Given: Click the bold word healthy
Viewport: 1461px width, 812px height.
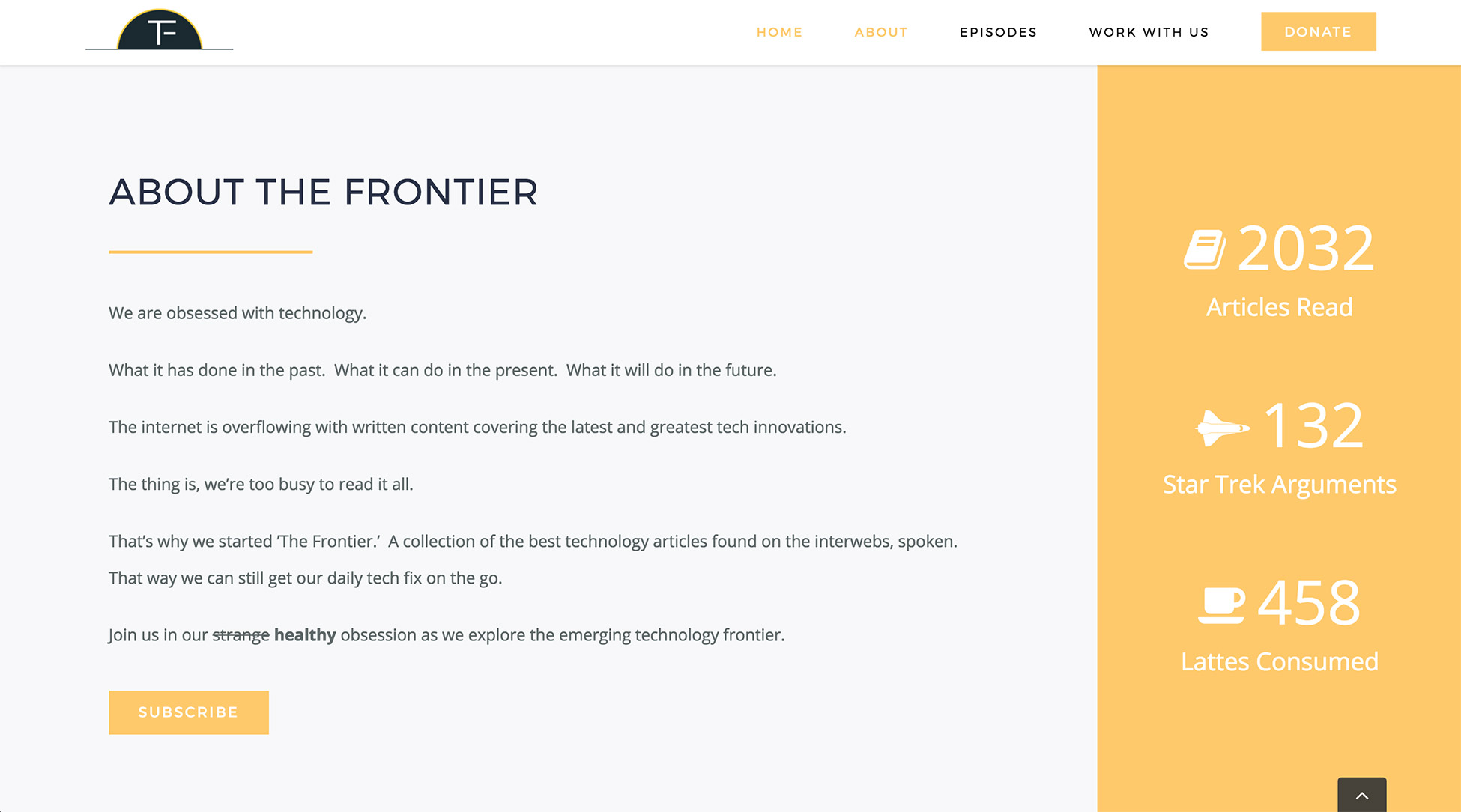Looking at the screenshot, I should click(305, 635).
